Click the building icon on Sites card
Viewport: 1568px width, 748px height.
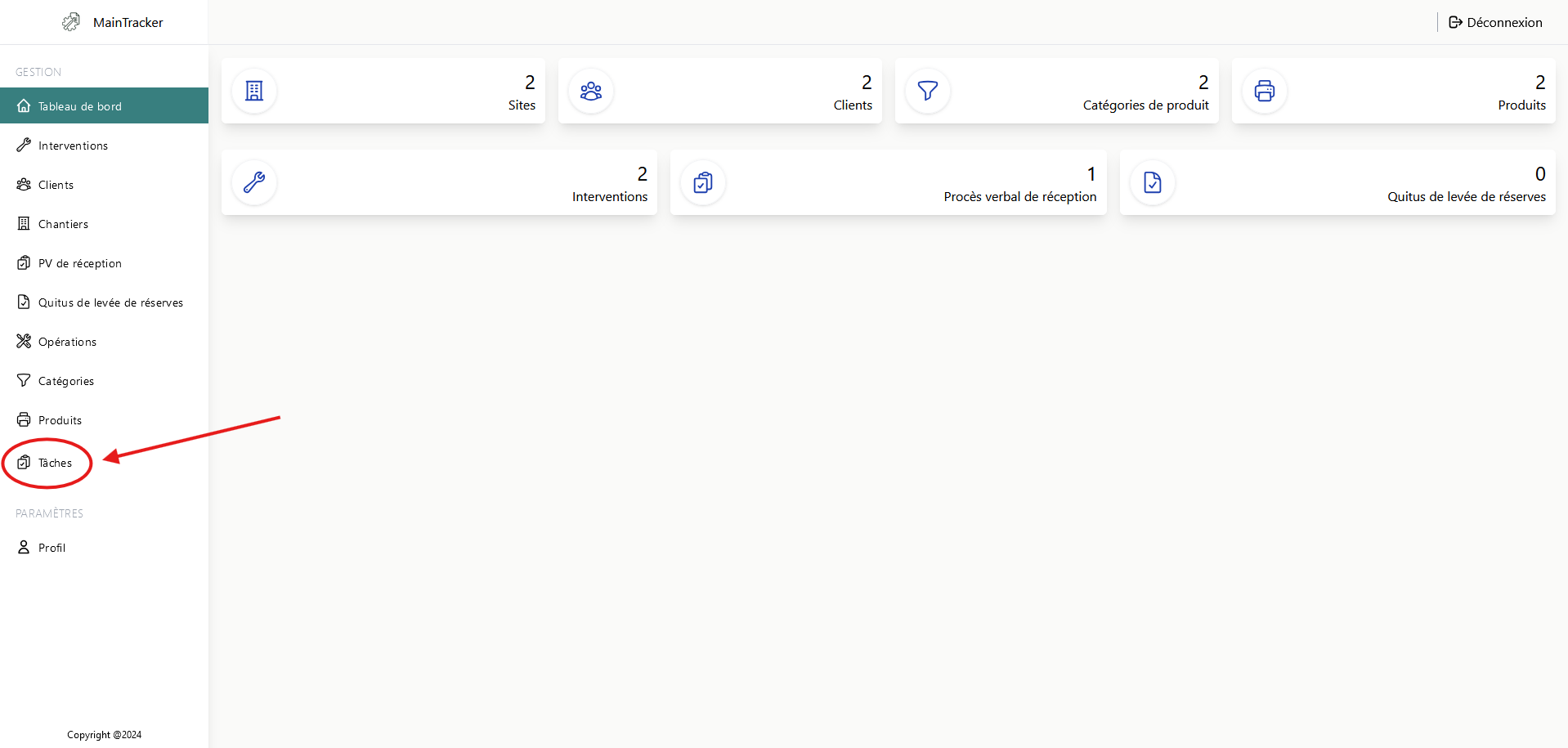pyautogui.click(x=254, y=91)
